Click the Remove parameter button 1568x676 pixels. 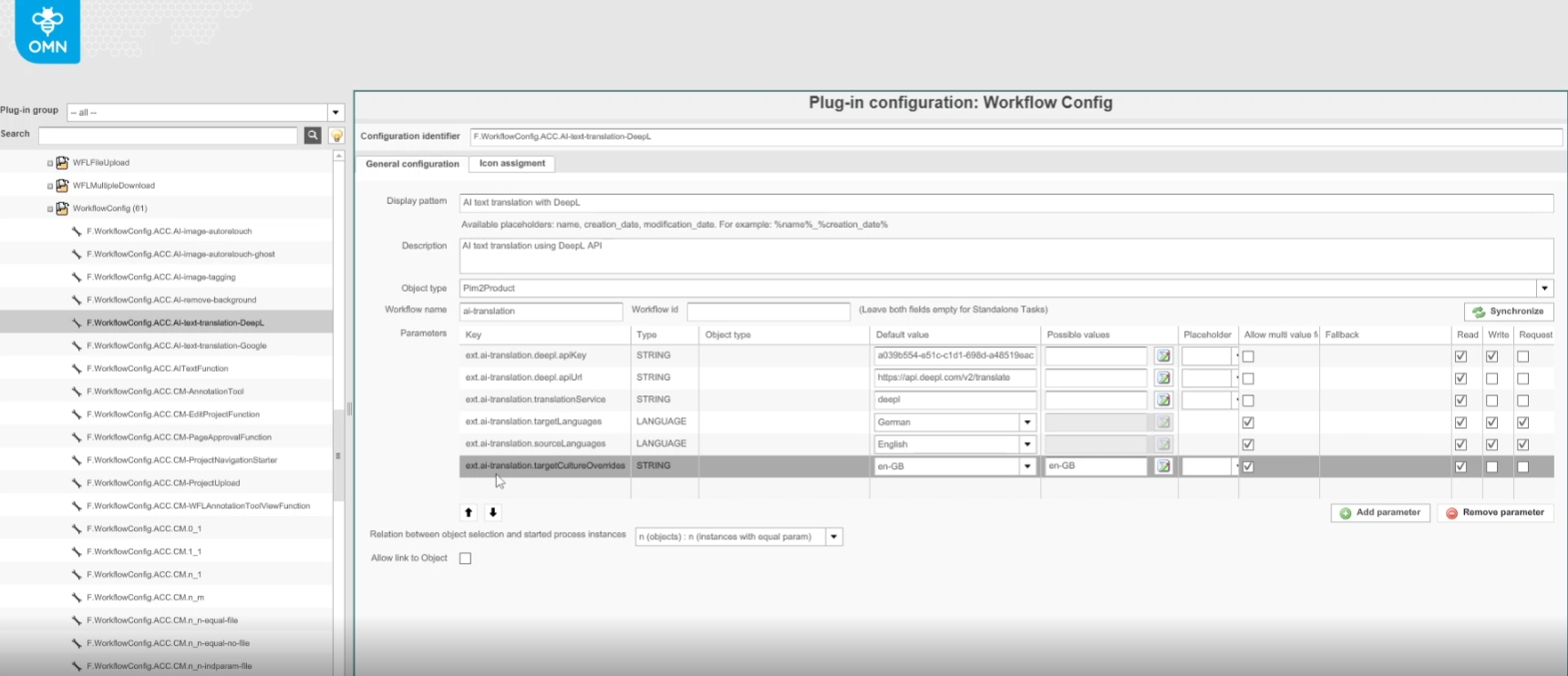1495,513
